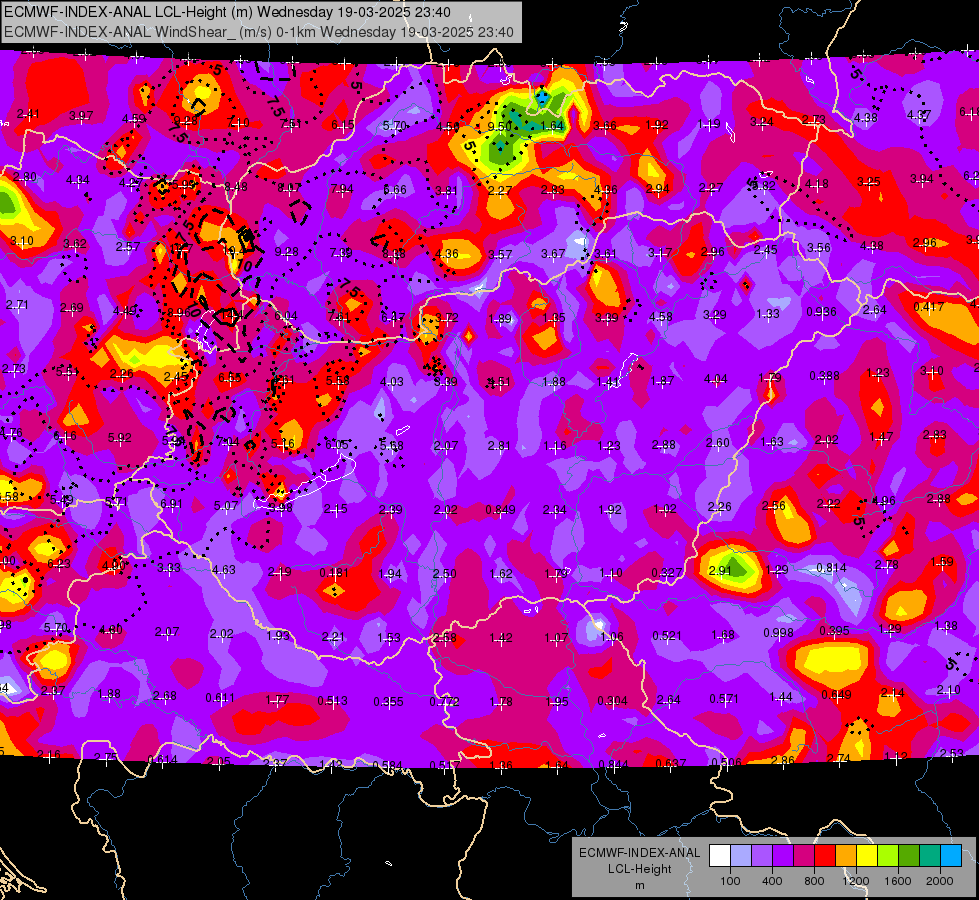The height and width of the screenshot is (900, 979).
Task: Click the wind shear value 0.355
Action: click(388, 702)
